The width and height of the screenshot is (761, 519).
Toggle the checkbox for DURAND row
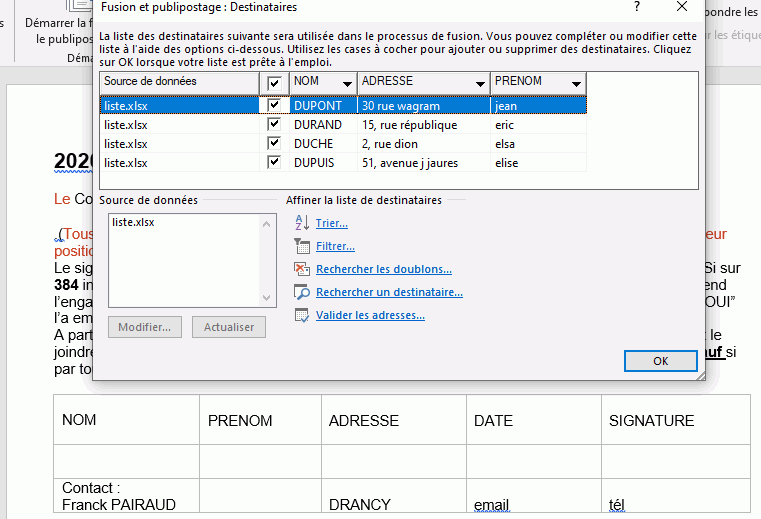click(x=274, y=125)
